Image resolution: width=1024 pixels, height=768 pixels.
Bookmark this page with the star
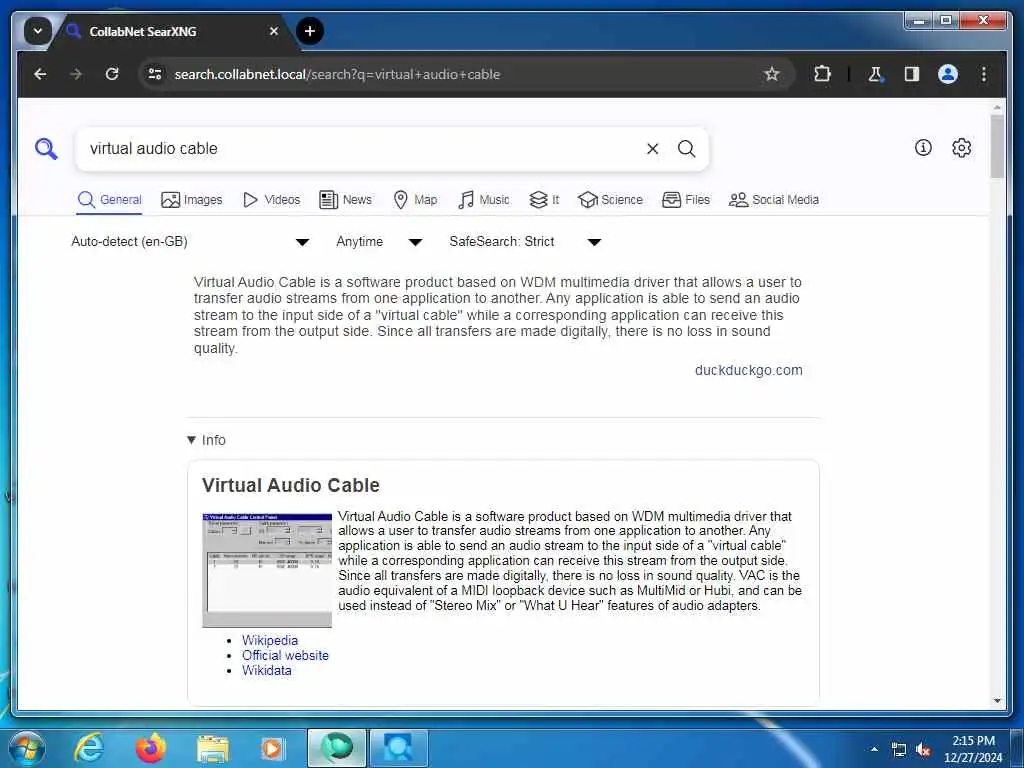[x=772, y=74]
